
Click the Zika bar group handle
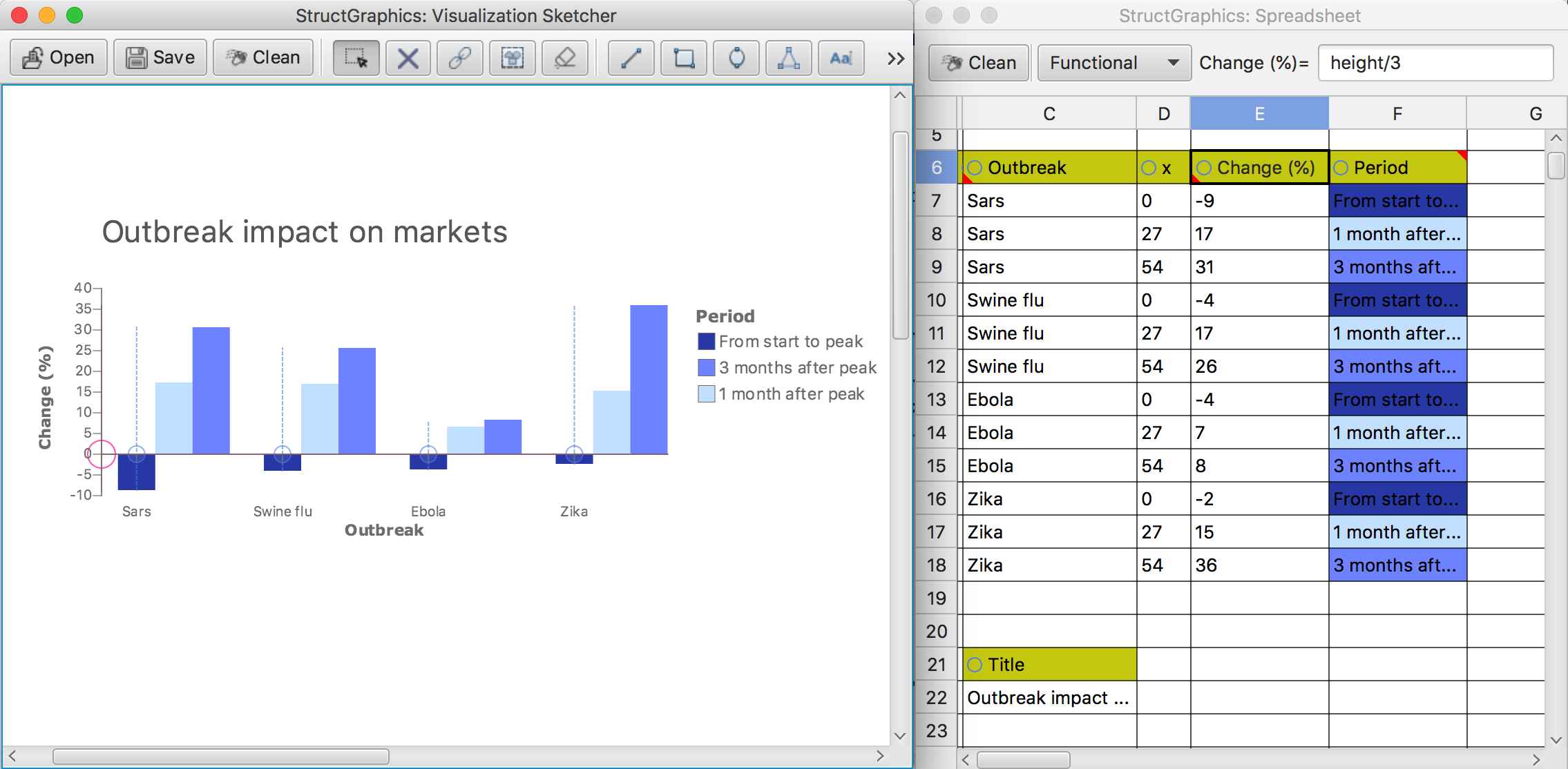click(x=574, y=454)
